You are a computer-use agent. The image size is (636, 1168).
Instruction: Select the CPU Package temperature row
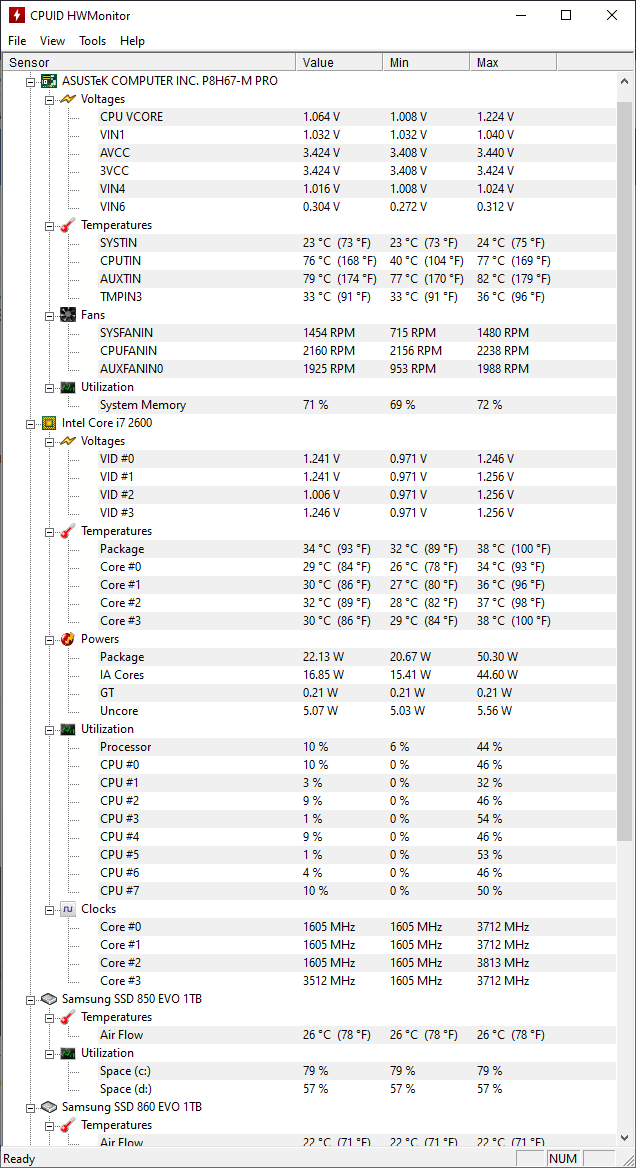[x=357, y=549]
